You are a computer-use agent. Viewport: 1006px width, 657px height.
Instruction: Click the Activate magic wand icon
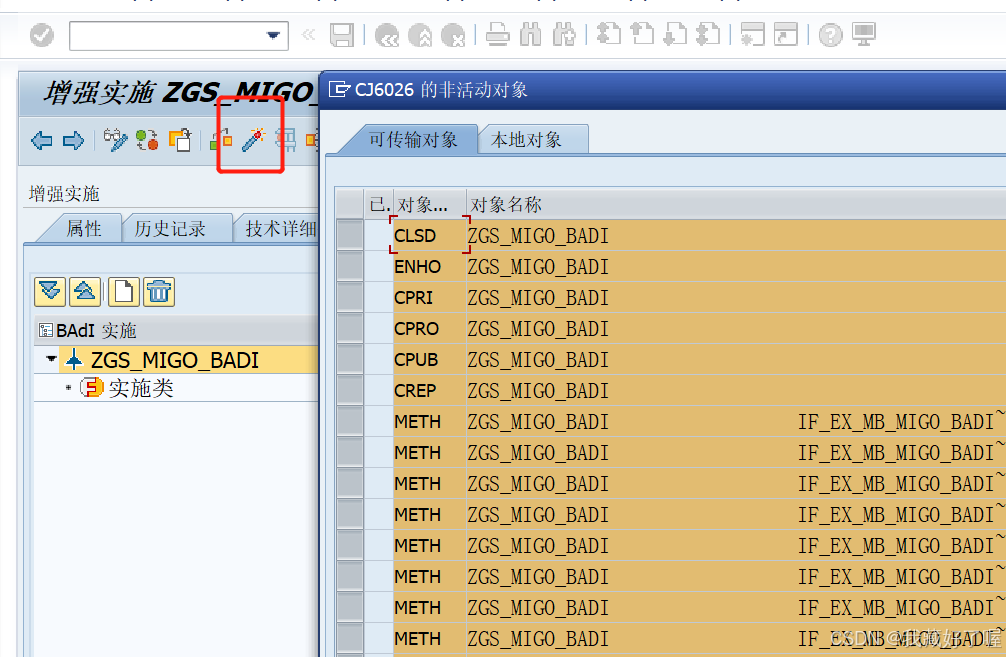tap(253, 139)
